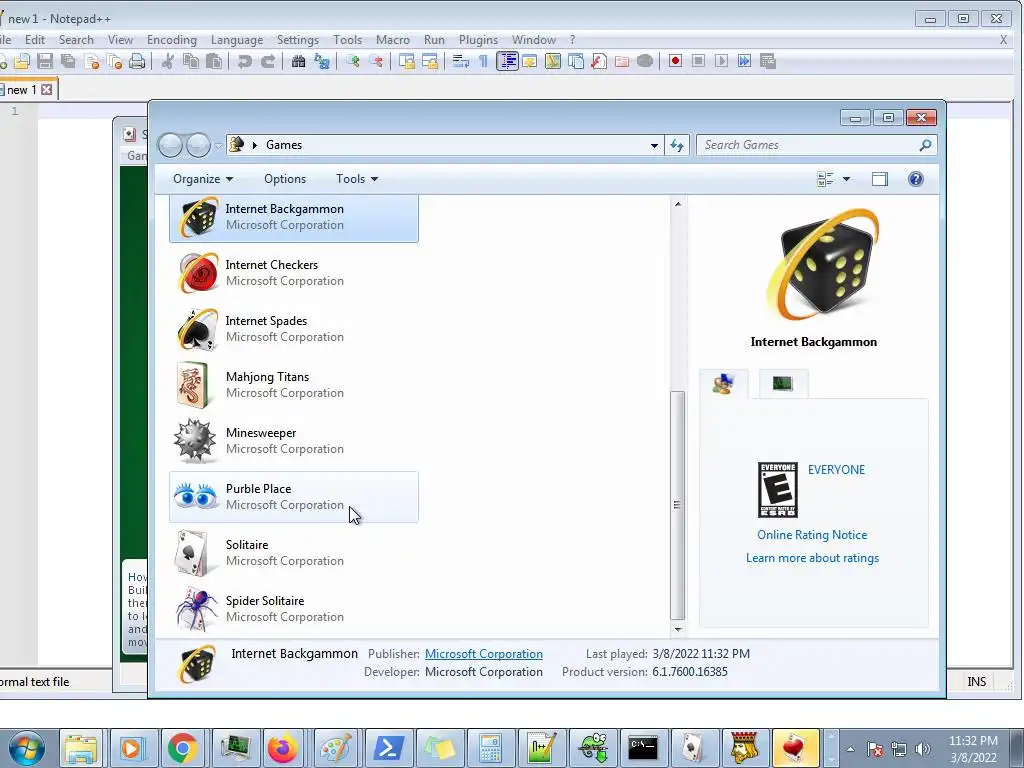Click the Change your view icon
The height and width of the screenshot is (768, 1024).
[825, 179]
